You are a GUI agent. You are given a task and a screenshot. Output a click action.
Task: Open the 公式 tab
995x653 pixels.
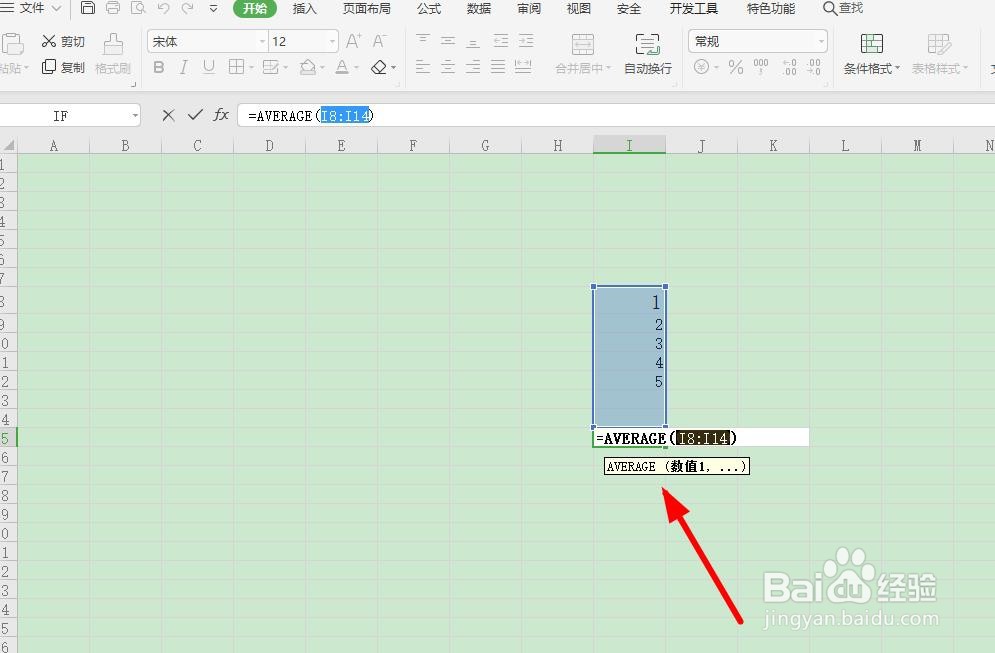click(429, 8)
